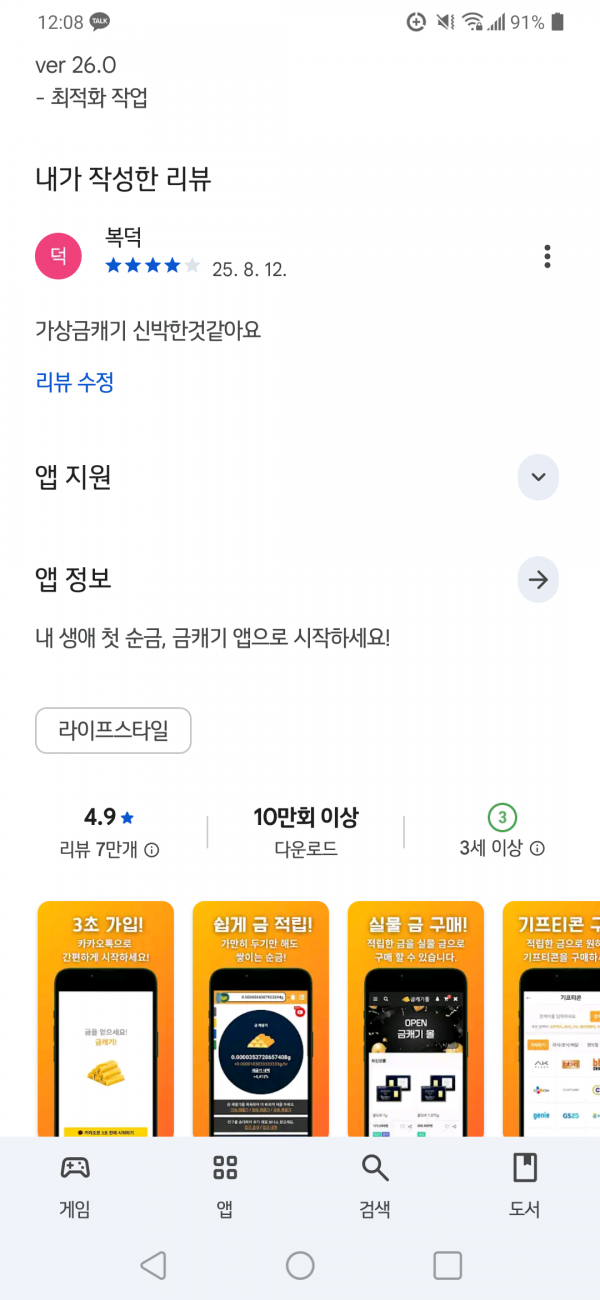Viewport: 600px width, 1300px height.
Task: Open 앱 정보 with the arrow button
Action: (538, 579)
